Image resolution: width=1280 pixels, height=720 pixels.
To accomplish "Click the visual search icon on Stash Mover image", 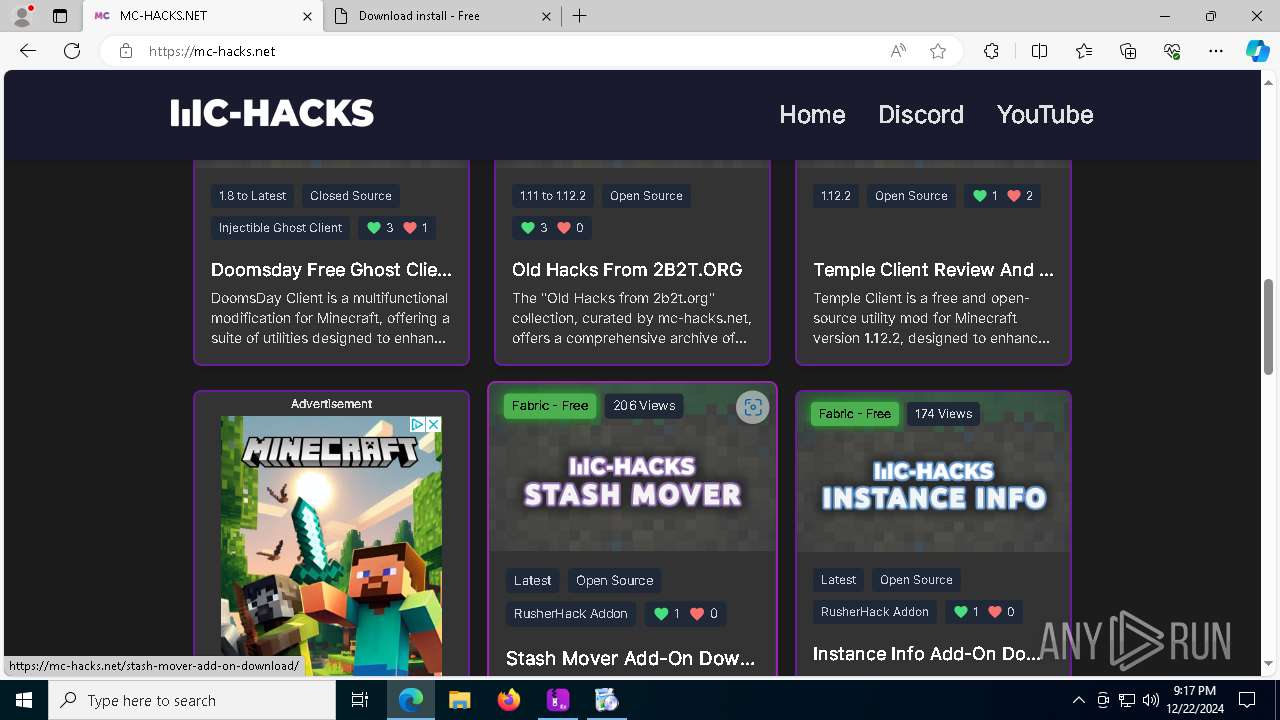I will point(753,407).
